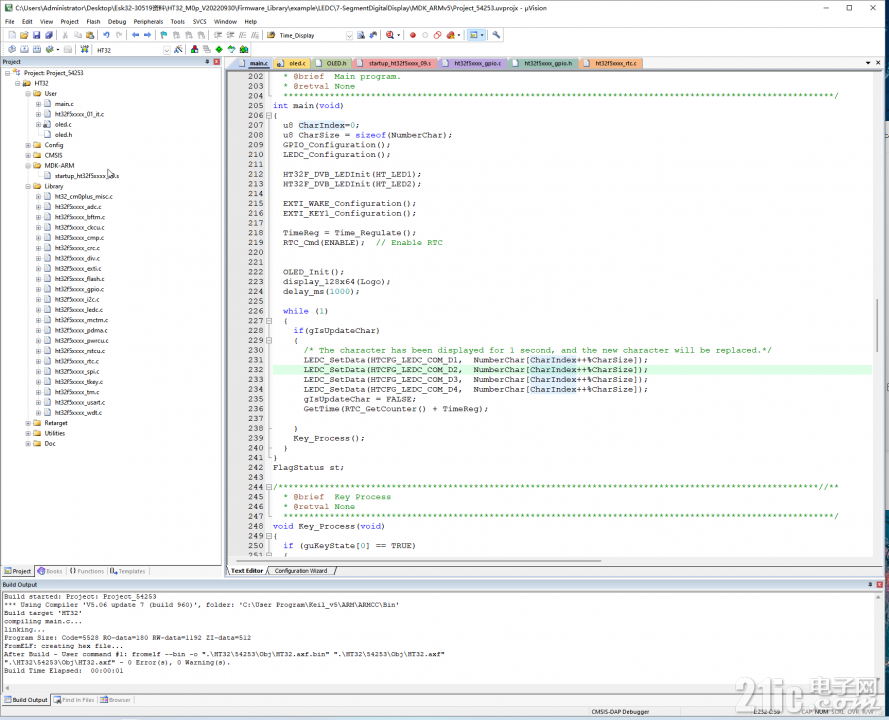Viewport: 889px width, 720px height.
Task: Launch the Pack Installer icon
Action: coord(244,50)
